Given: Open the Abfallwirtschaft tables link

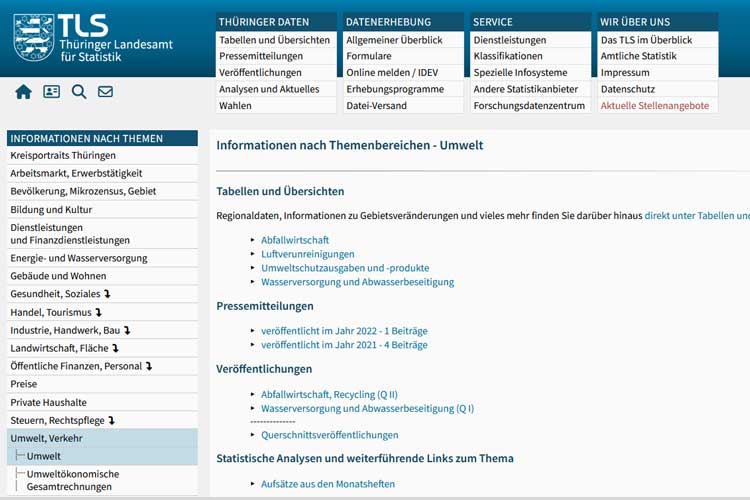Looking at the screenshot, I should (295, 240).
